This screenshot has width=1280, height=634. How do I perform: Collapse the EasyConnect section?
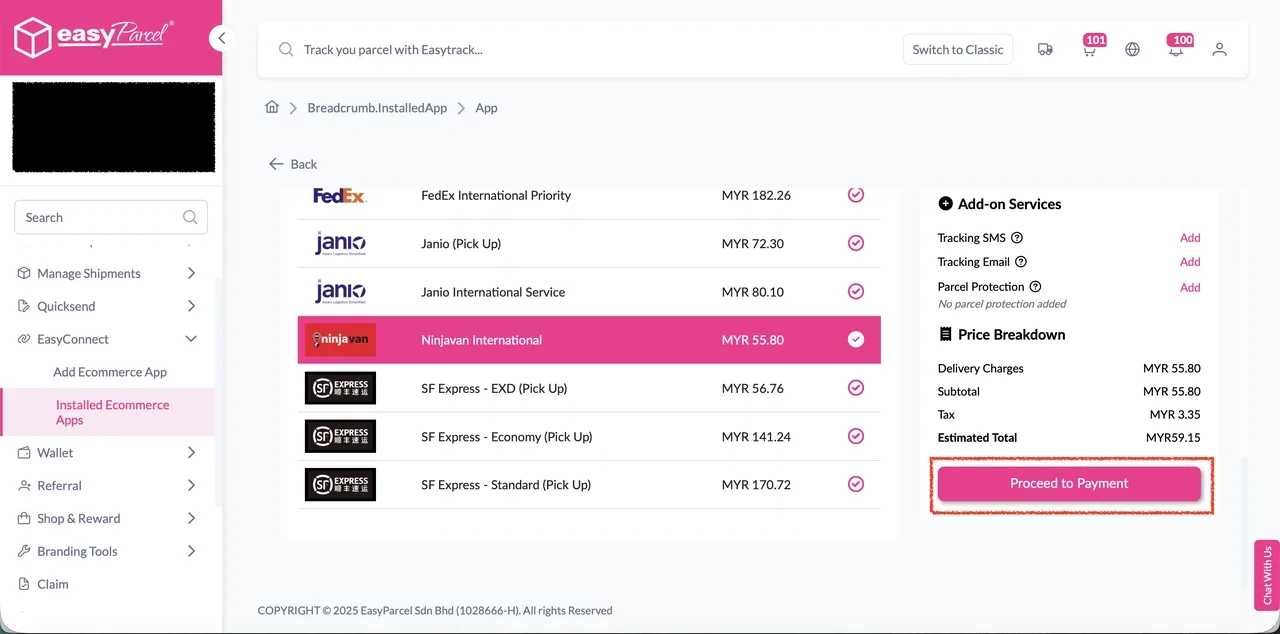[75, 339]
